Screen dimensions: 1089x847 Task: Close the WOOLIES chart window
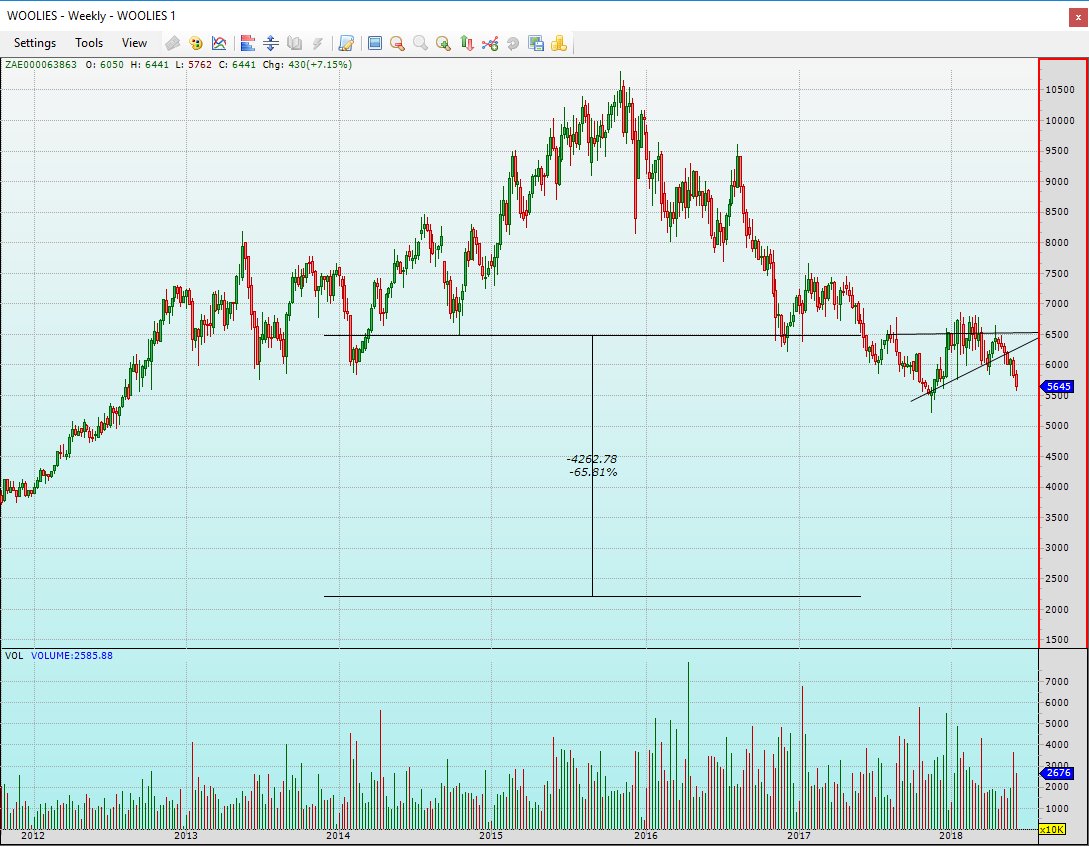point(1078,17)
